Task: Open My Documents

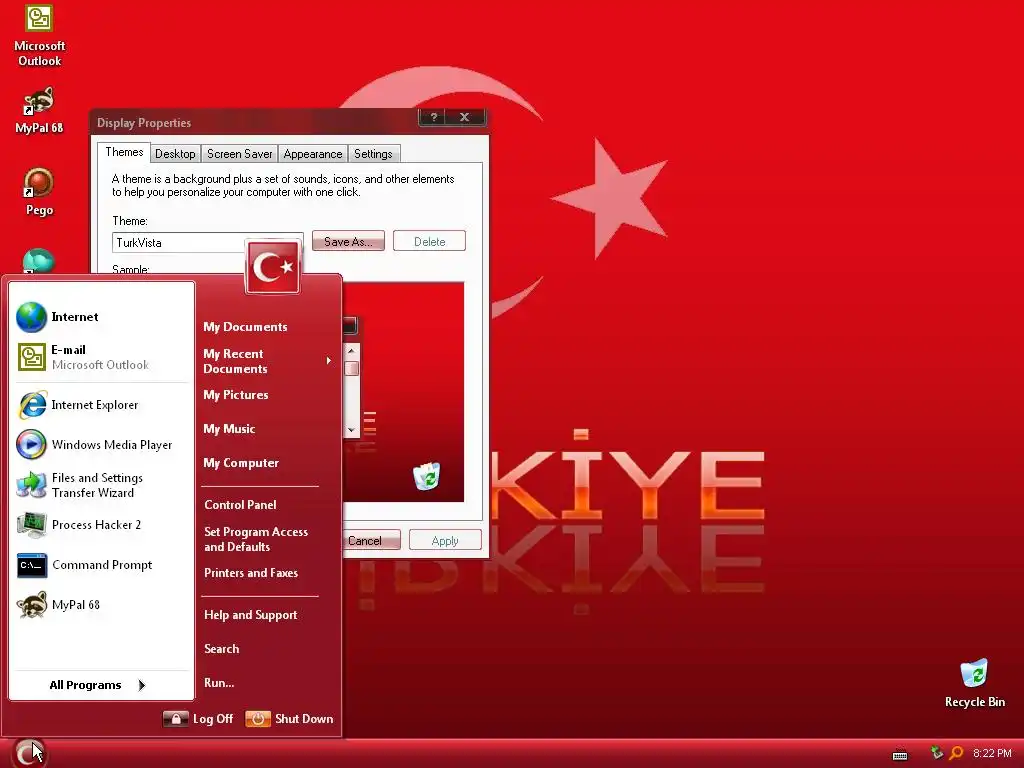Action: [x=245, y=327]
